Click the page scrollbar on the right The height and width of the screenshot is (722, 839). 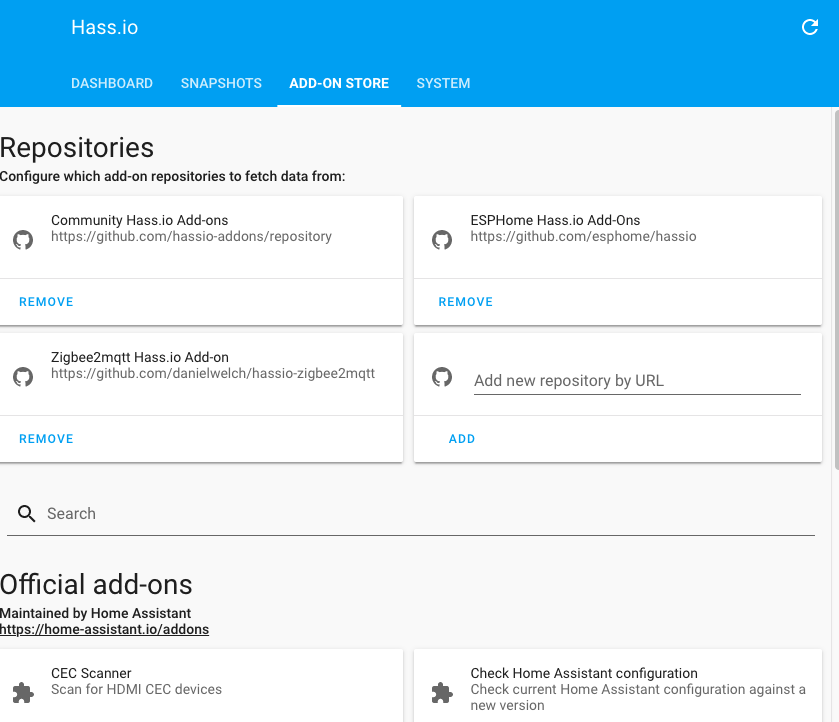(x=836, y=289)
